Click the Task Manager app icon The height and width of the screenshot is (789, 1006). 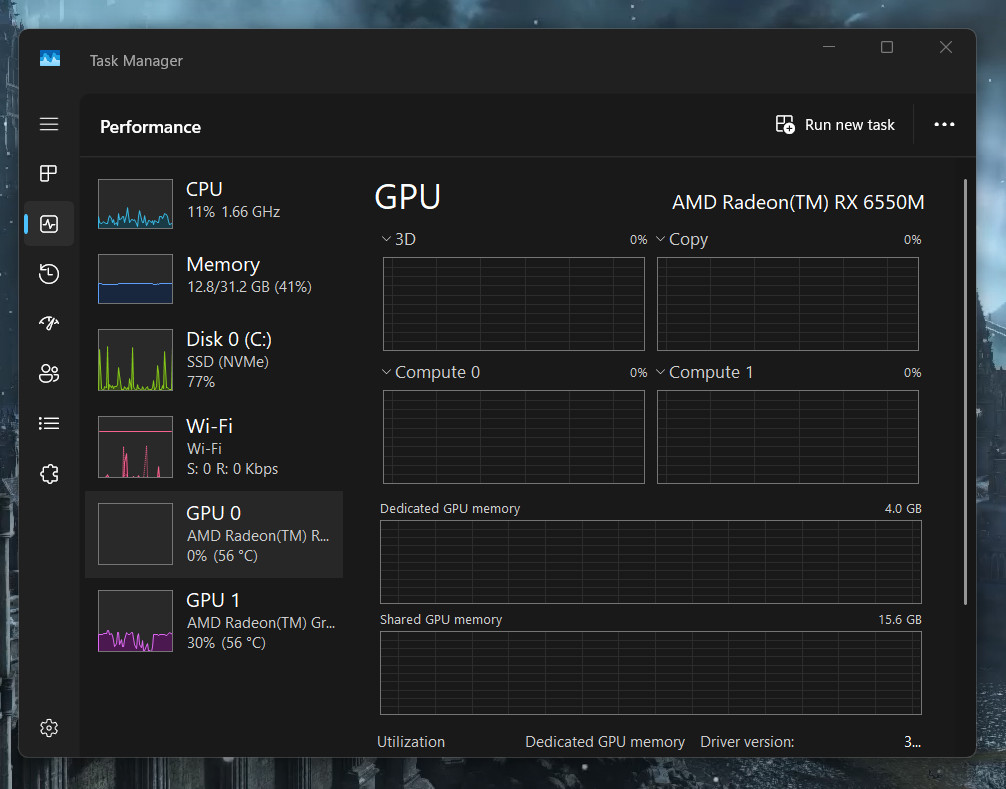(x=50, y=58)
